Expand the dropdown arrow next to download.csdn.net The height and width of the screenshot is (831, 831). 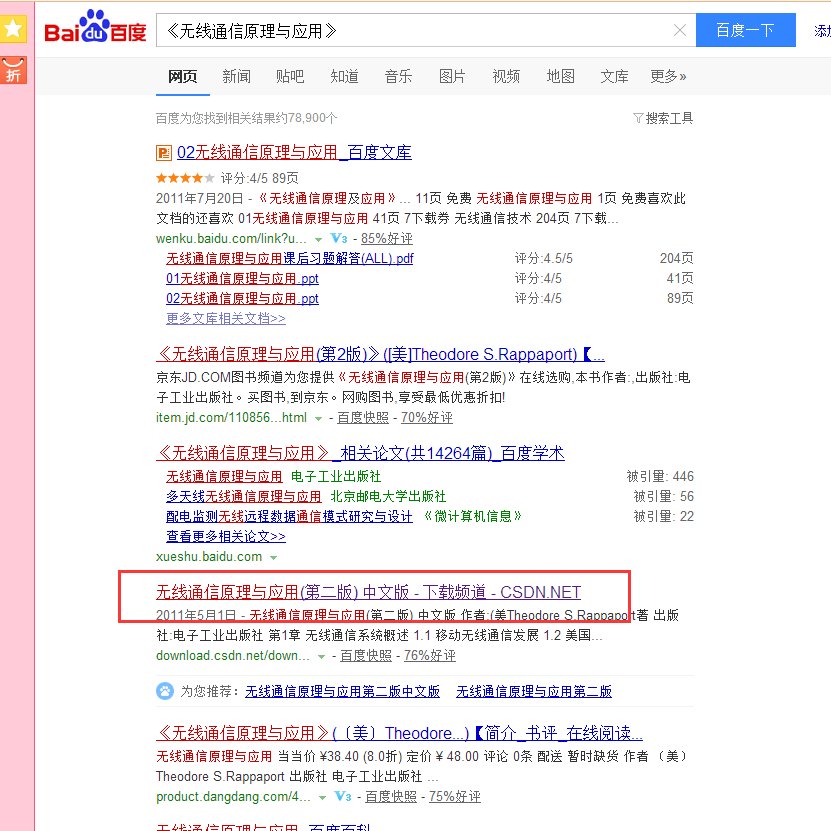coord(319,657)
